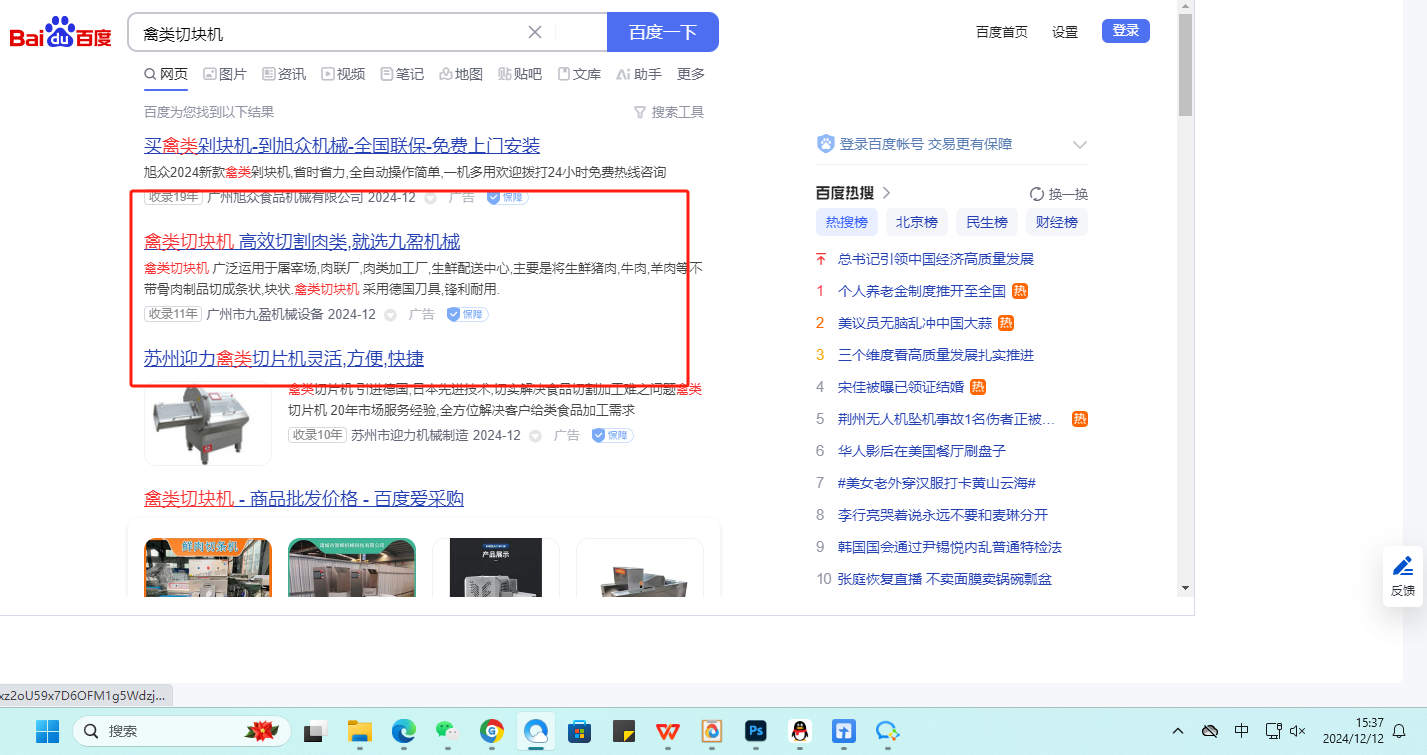
Task: Open the 搜索工具 filter options
Action: [x=669, y=112]
